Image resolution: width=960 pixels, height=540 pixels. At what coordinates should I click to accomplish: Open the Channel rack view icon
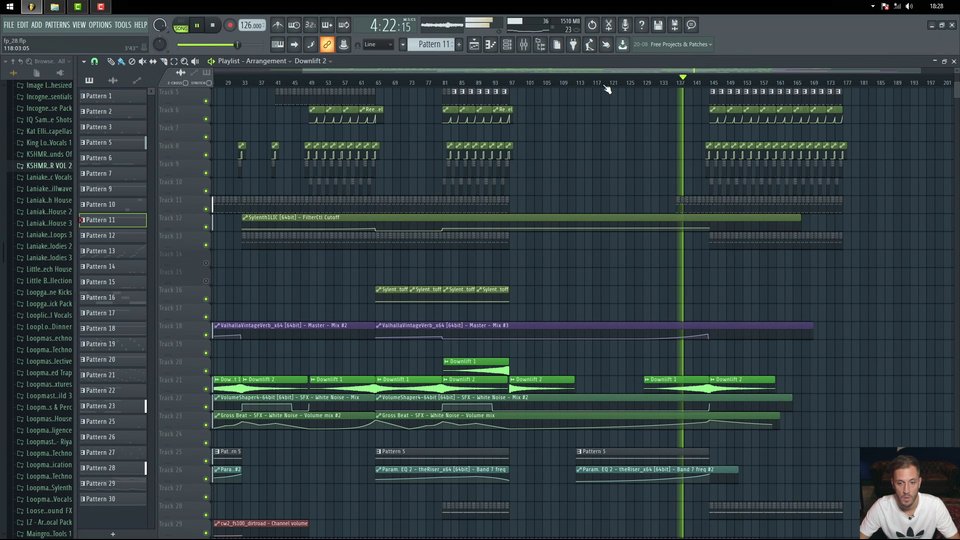point(507,44)
